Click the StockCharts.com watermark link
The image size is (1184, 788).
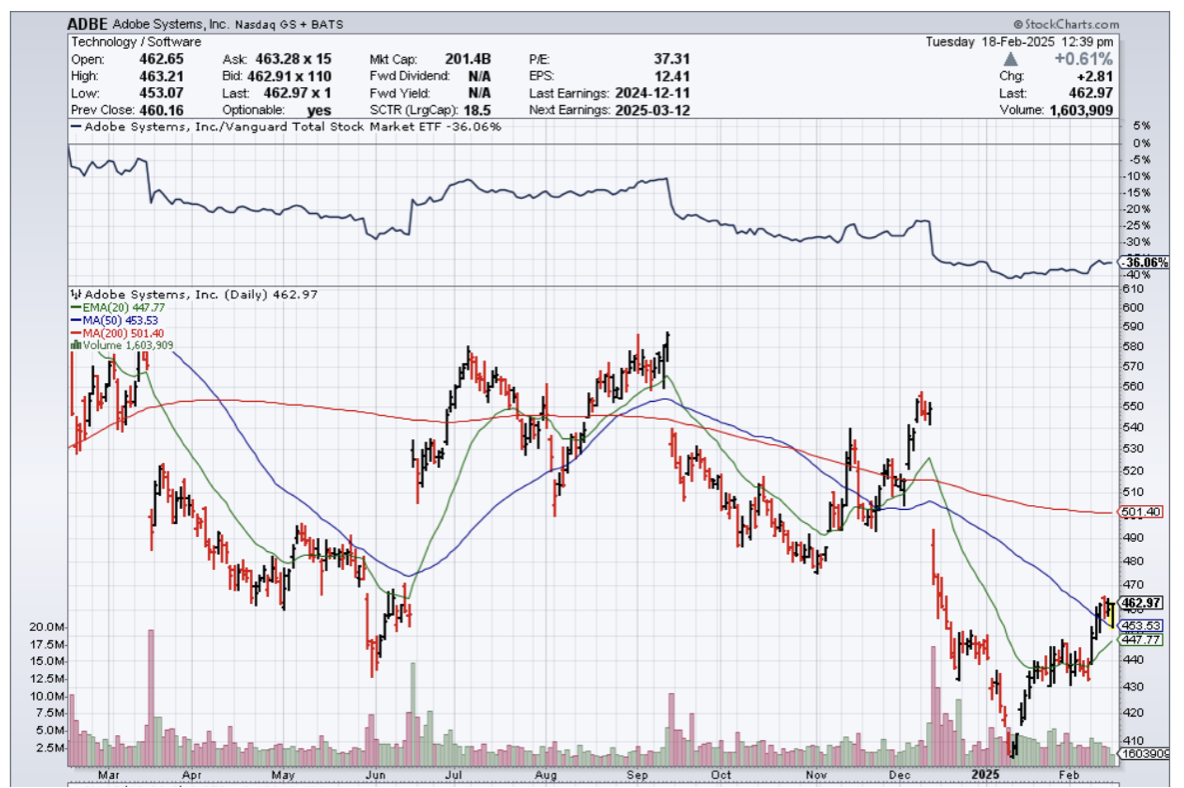[x=1066, y=23]
